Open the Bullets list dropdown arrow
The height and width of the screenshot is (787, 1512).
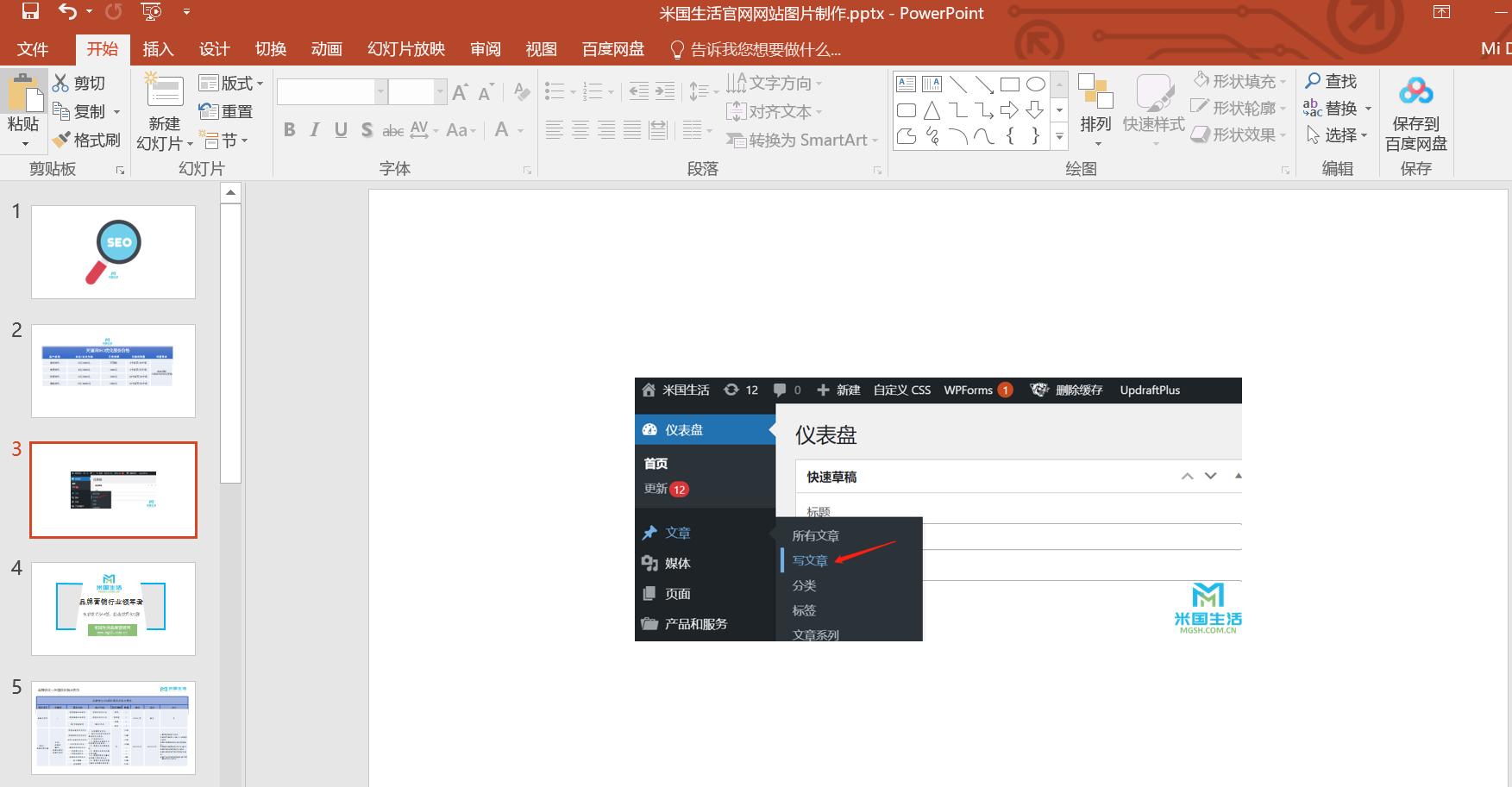click(573, 91)
